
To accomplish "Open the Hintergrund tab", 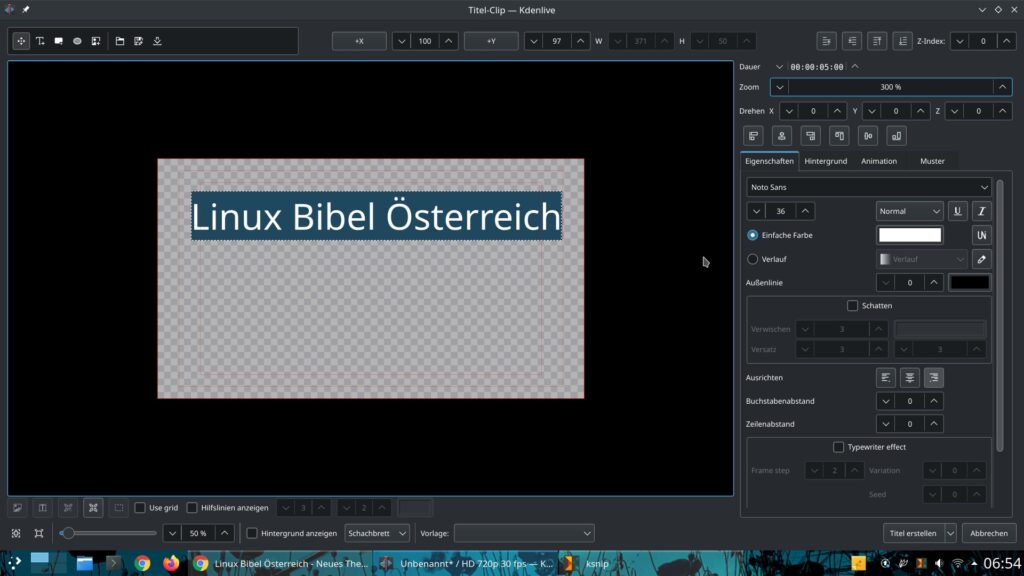I will pyautogui.click(x=825, y=161).
